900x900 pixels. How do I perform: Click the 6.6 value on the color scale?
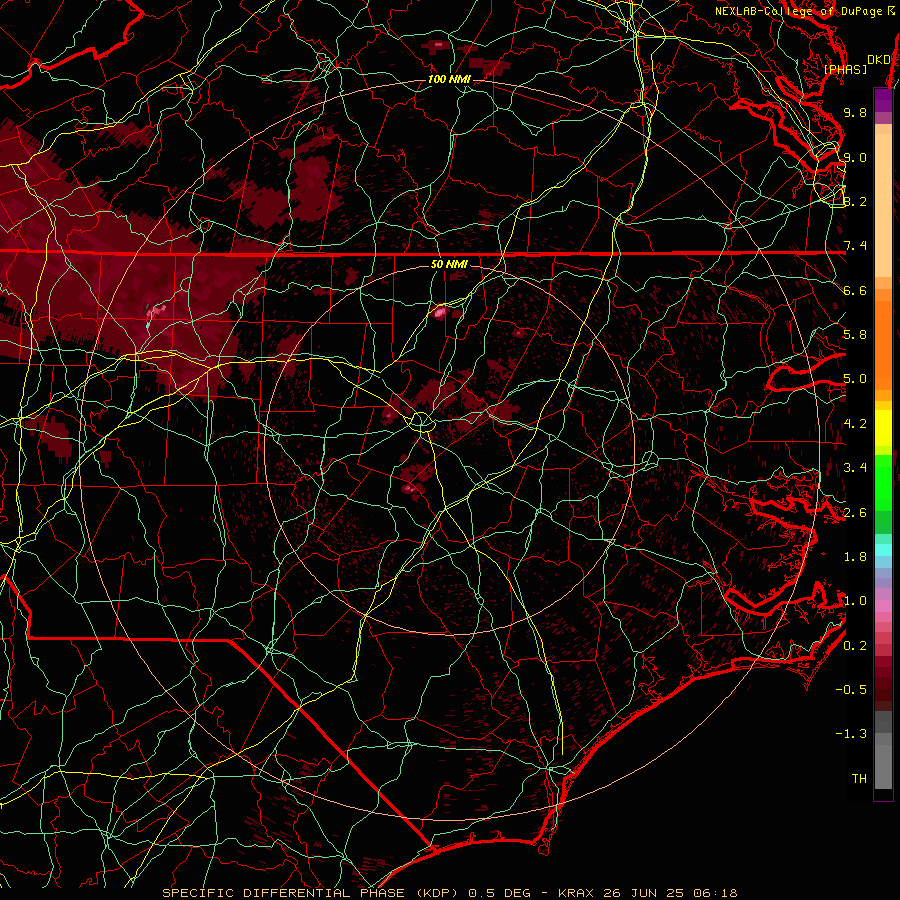coord(855,290)
